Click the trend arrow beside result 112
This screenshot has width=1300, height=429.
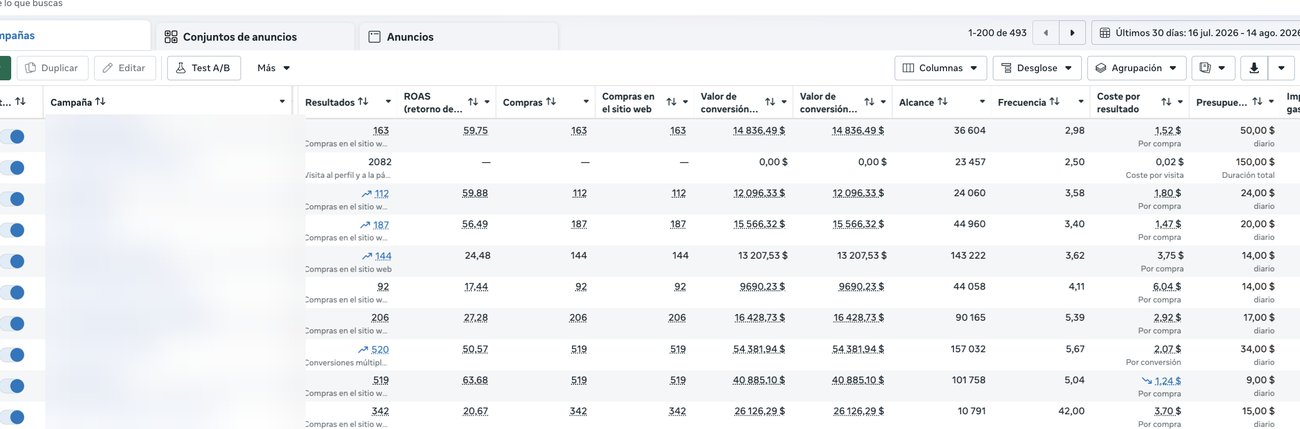point(366,194)
